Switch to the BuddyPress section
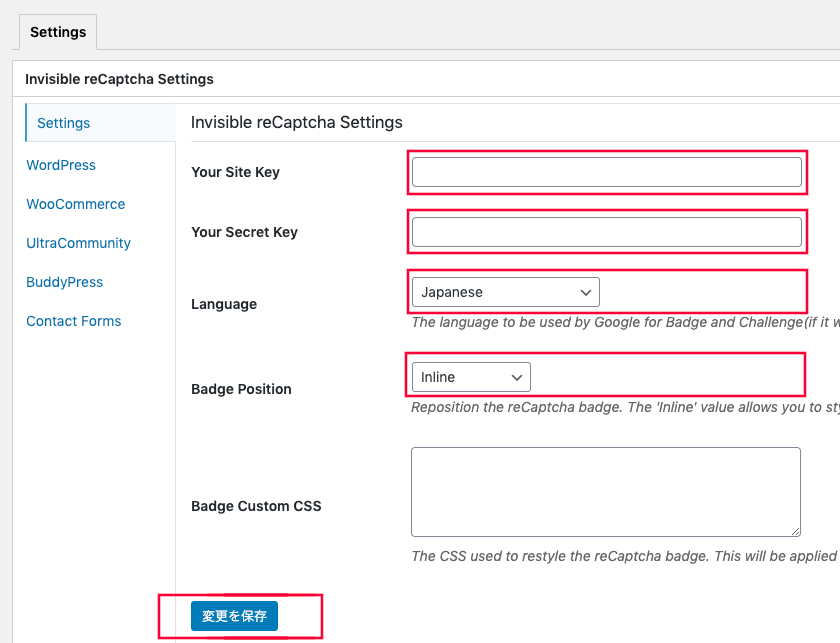 (64, 282)
